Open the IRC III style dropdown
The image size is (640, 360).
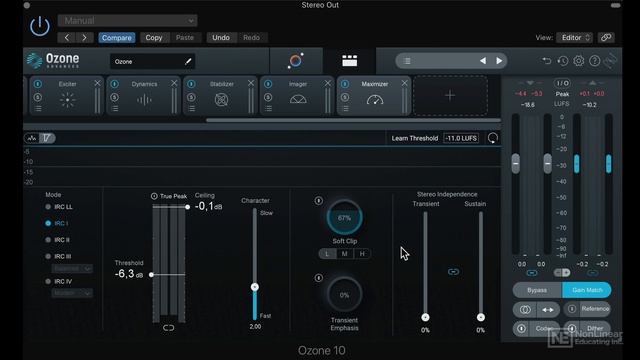(72, 269)
